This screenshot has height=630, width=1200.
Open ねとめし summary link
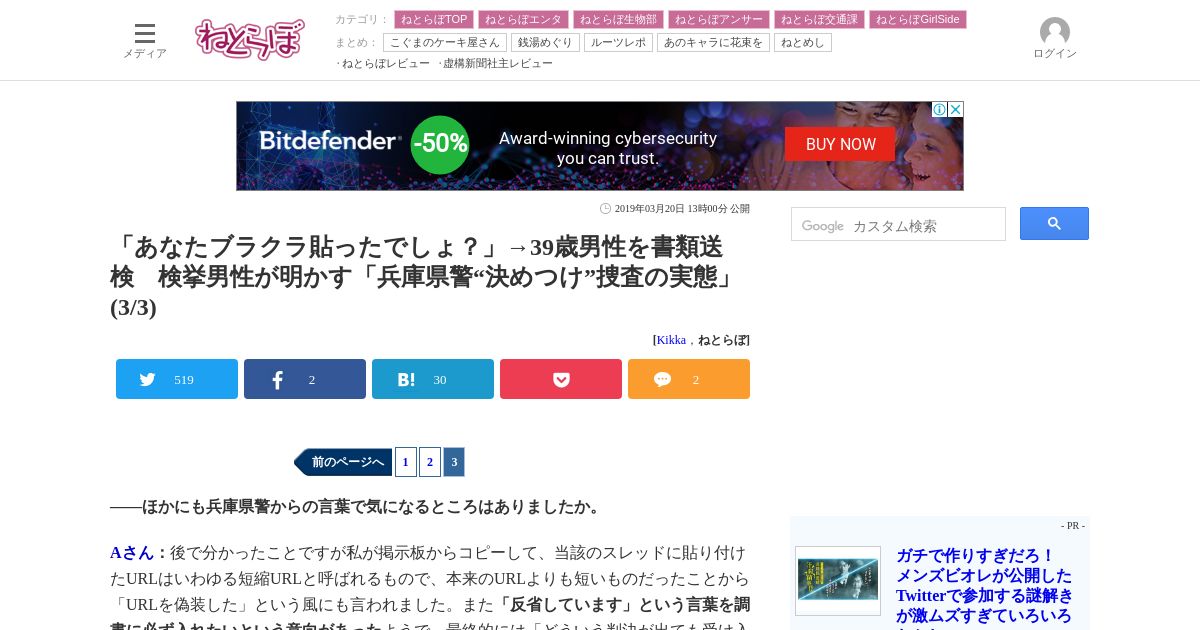coord(803,42)
